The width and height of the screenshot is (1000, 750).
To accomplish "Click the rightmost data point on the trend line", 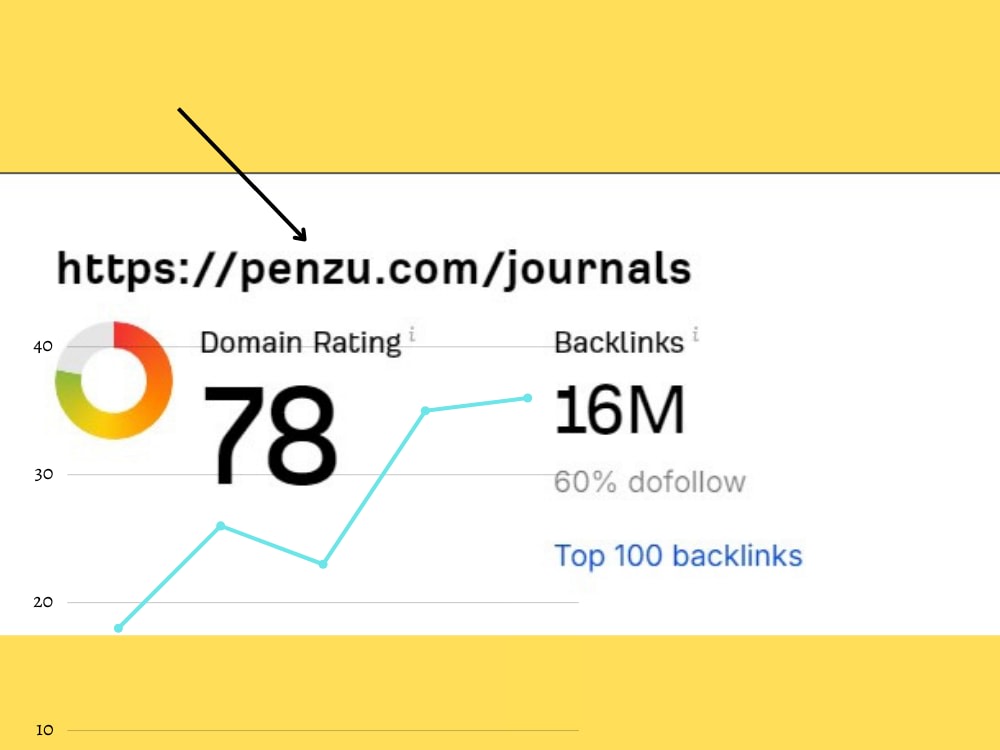I will tap(527, 398).
